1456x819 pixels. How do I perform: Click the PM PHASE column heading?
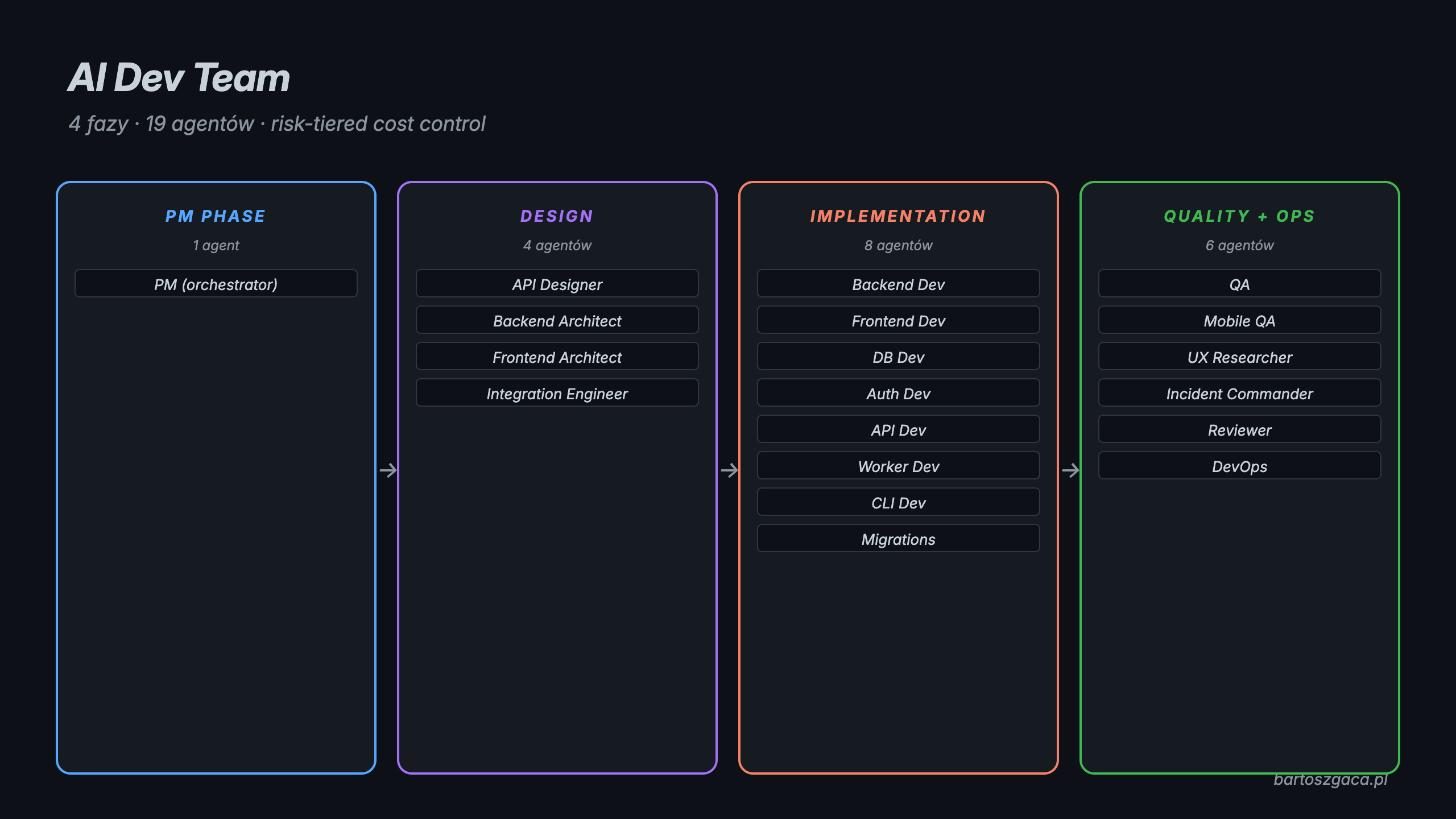click(216, 216)
